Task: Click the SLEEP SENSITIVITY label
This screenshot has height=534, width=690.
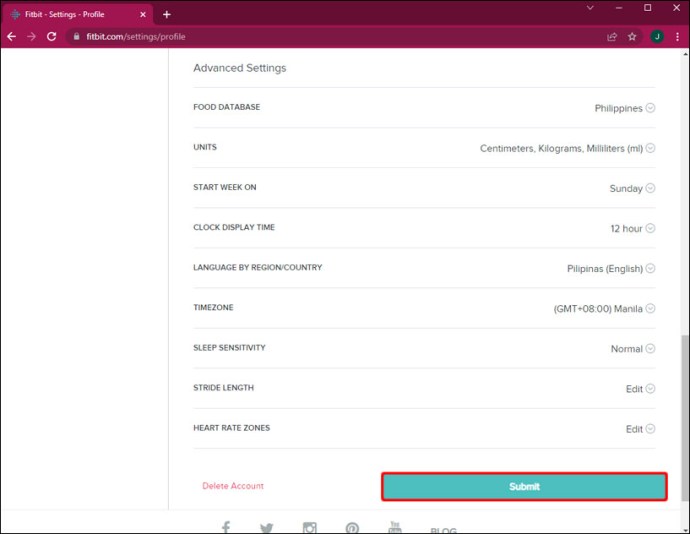Action: [229, 347]
